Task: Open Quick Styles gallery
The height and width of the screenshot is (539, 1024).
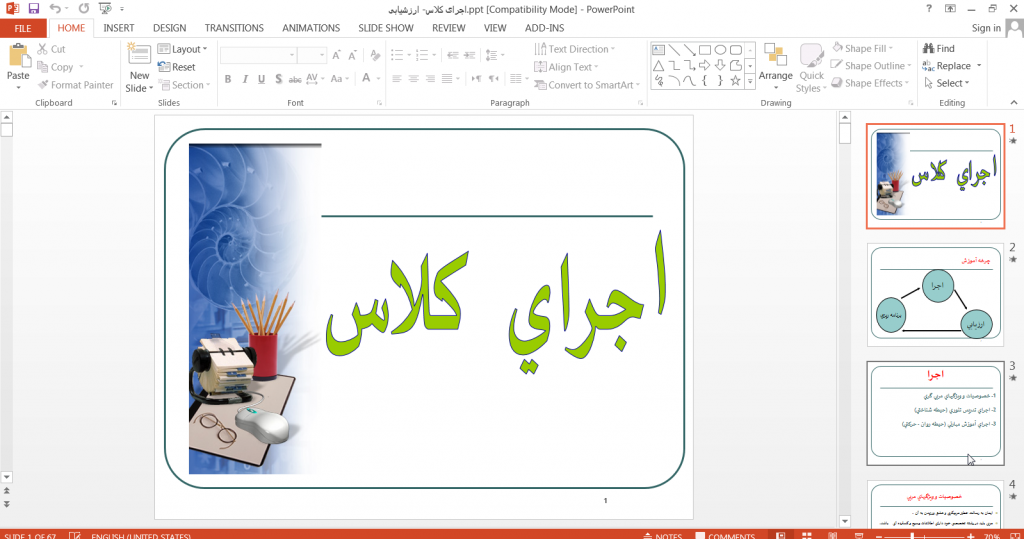Action: pos(812,69)
